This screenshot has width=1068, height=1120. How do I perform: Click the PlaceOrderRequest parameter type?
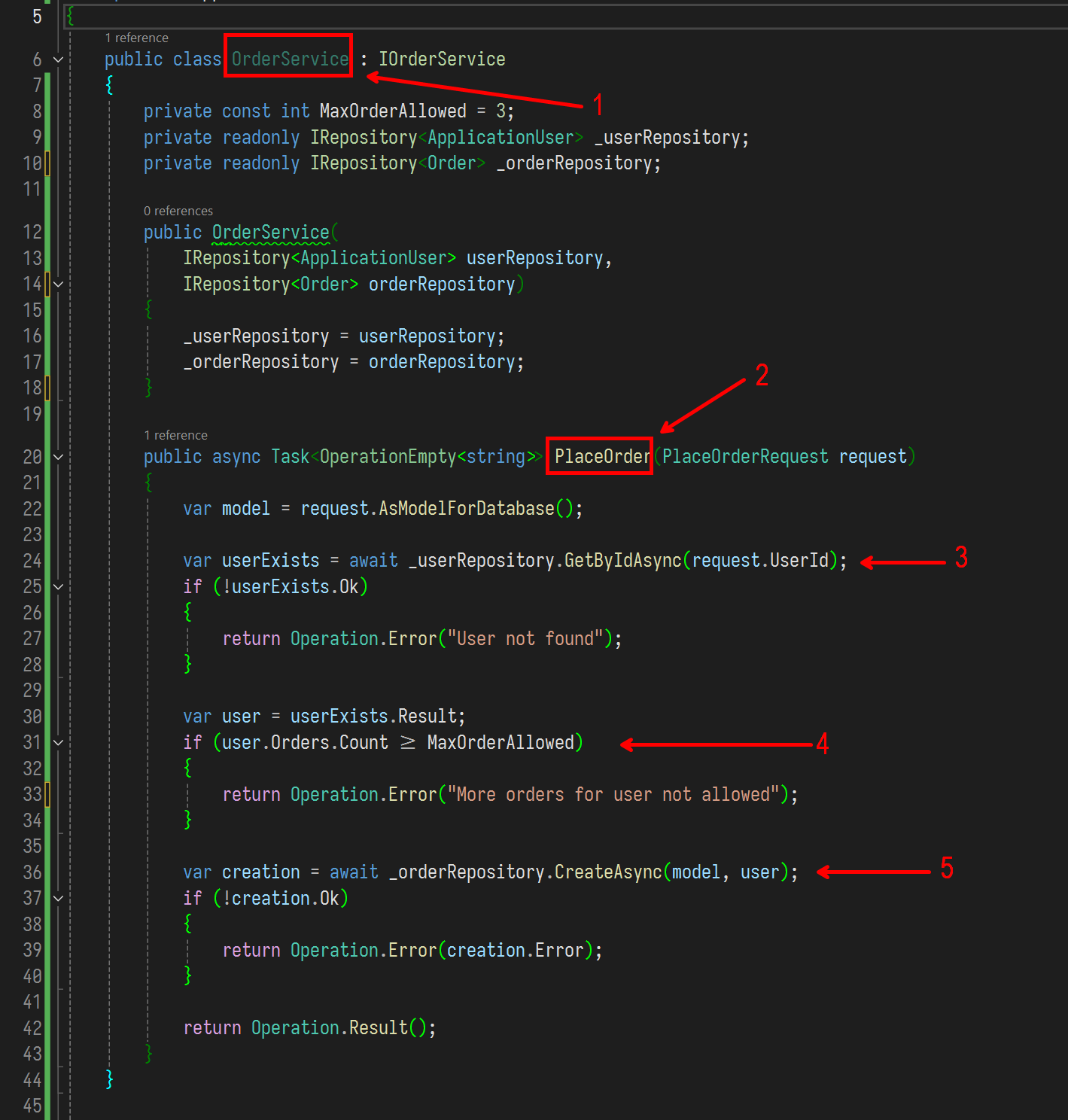coord(745,457)
